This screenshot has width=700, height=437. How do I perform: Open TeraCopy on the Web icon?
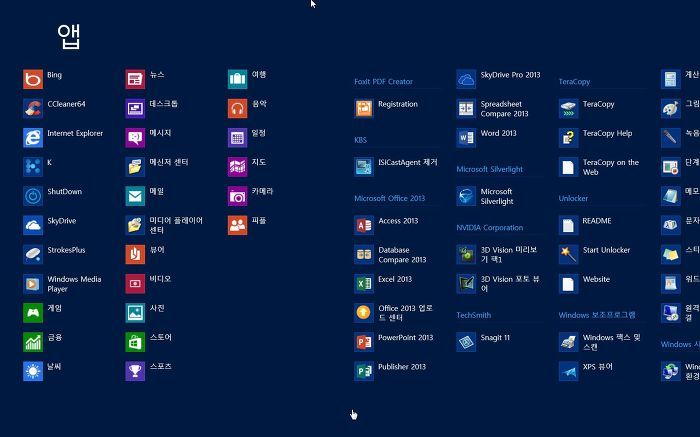[568, 167]
